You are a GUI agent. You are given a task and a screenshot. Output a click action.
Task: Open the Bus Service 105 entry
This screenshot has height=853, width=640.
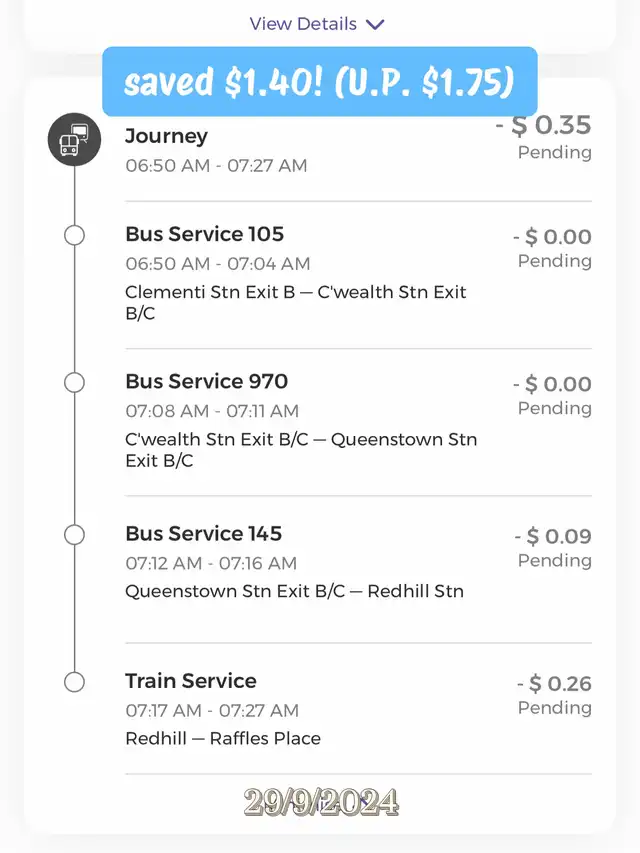pyautogui.click(x=205, y=234)
